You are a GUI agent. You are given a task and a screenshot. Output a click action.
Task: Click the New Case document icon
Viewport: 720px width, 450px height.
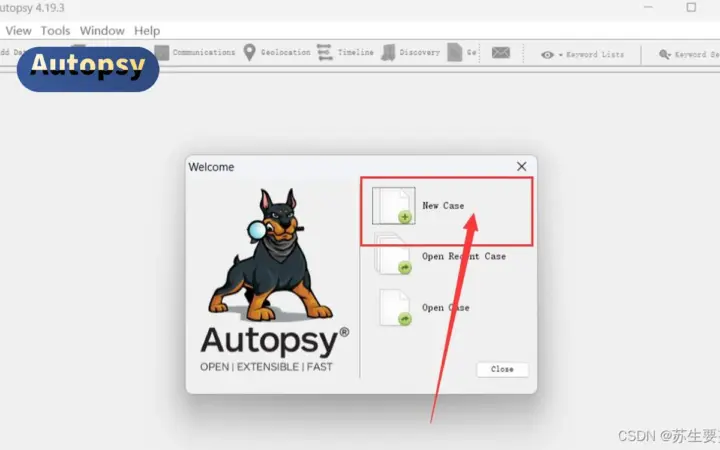pos(394,206)
